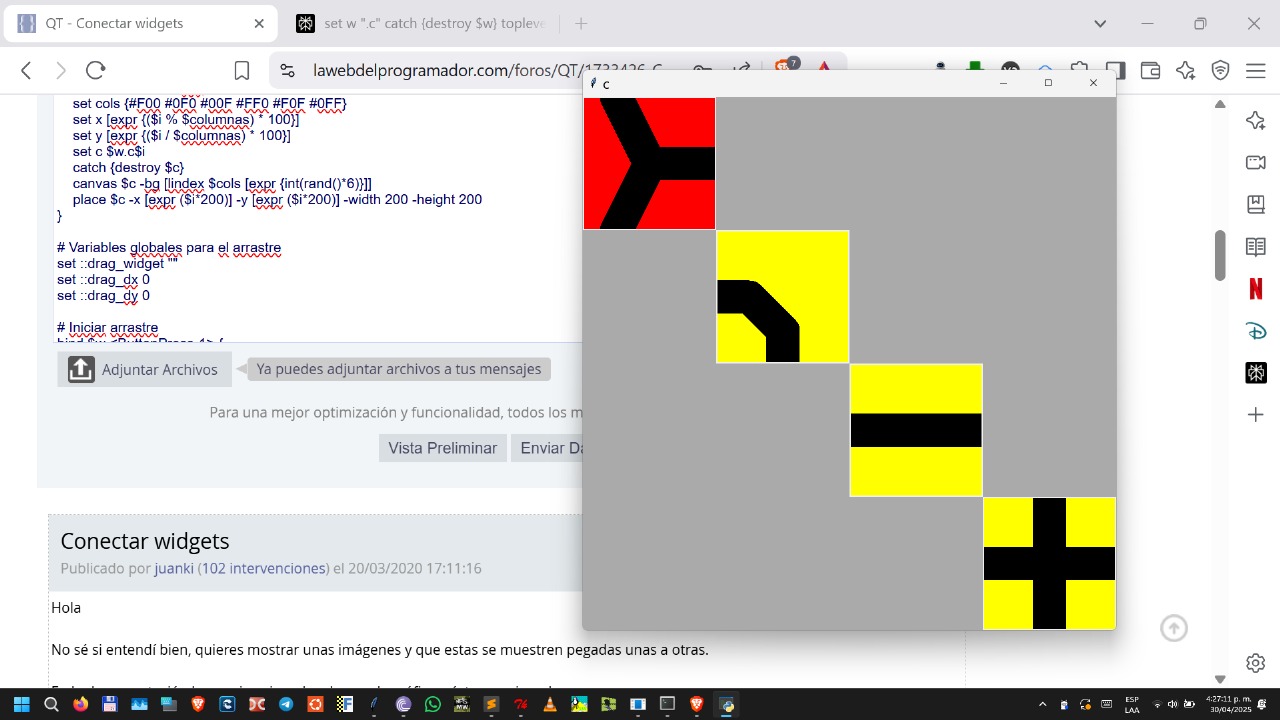Toggle the browser sidebar panel icon
The height and width of the screenshot is (720, 1280).
tap(1115, 70)
